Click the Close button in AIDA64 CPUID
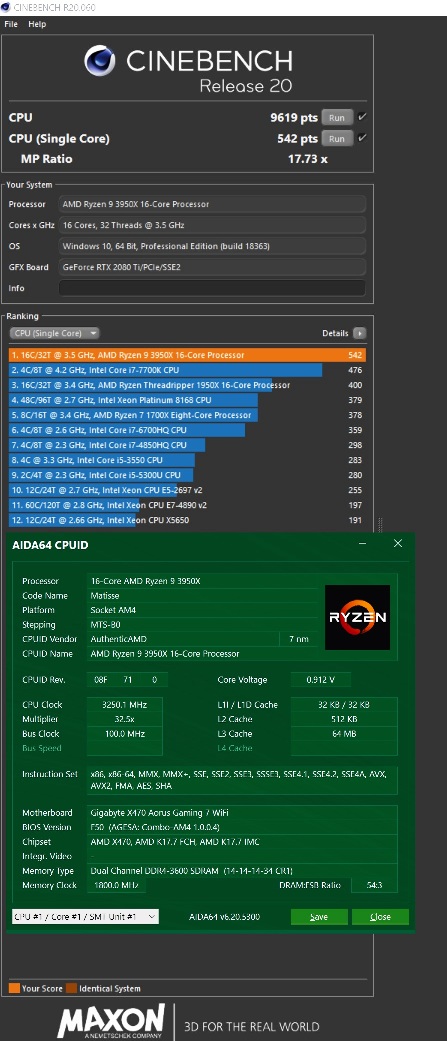This screenshot has height=1041, width=447. tap(381, 917)
